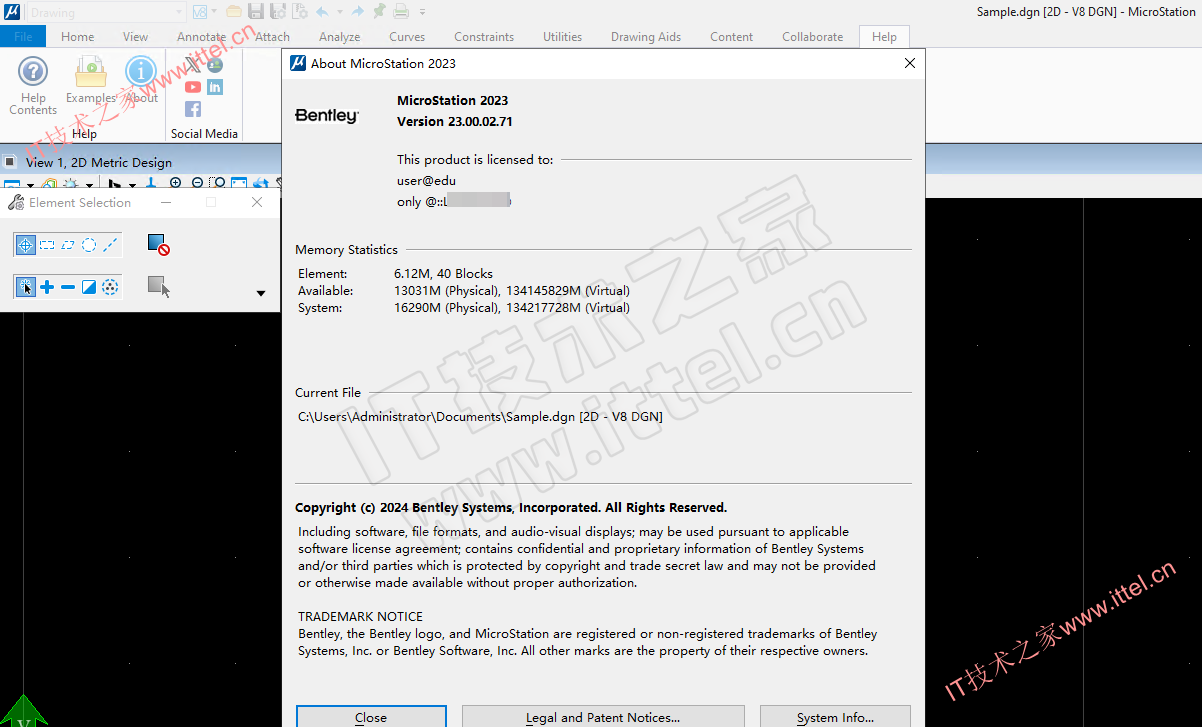1202x727 pixels.
Task: Choose the Block selection method icon
Action: pos(47,245)
